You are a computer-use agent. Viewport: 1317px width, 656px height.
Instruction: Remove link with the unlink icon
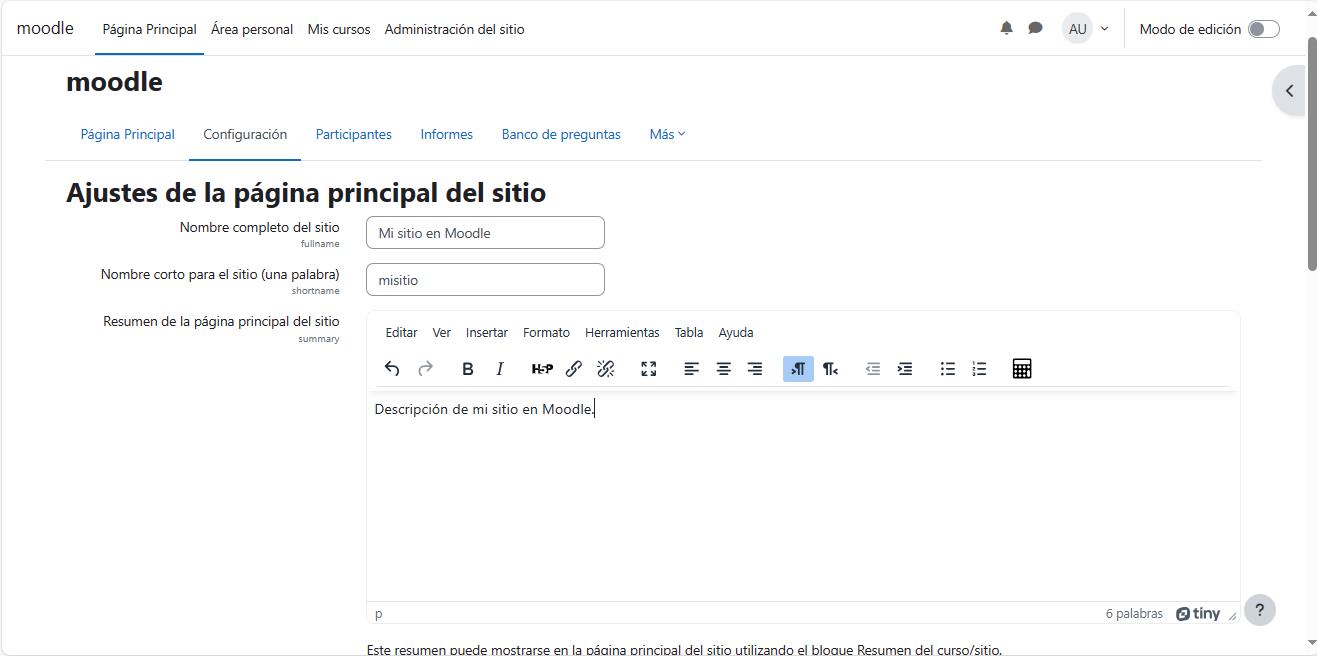(606, 369)
